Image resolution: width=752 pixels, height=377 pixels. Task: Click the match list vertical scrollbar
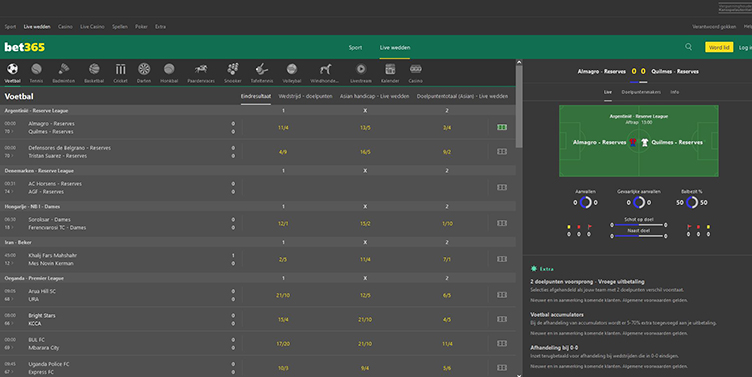(x=519, y=106)
